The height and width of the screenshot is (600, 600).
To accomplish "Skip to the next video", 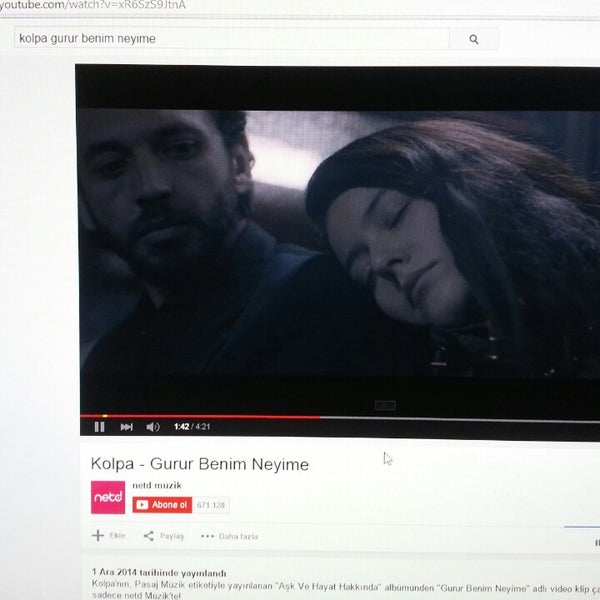I will click(127, 427).
